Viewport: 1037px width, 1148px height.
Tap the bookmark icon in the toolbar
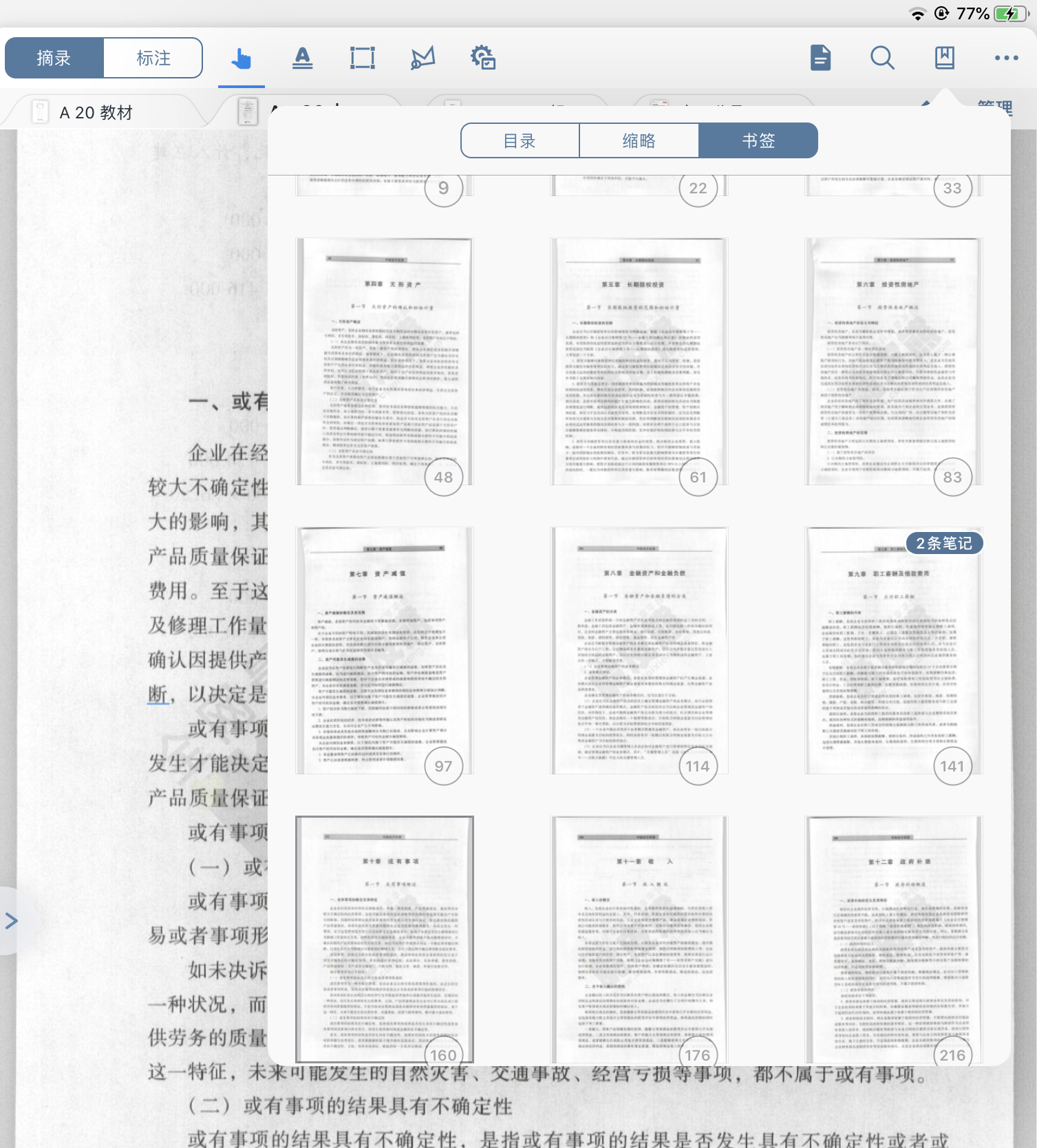(944, 59)
